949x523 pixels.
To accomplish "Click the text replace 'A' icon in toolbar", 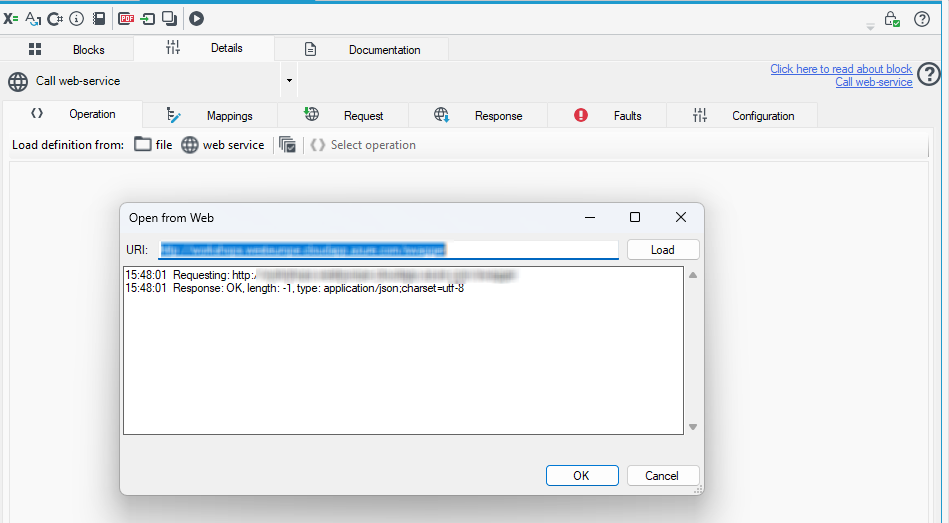I will (x=33, y=19).
